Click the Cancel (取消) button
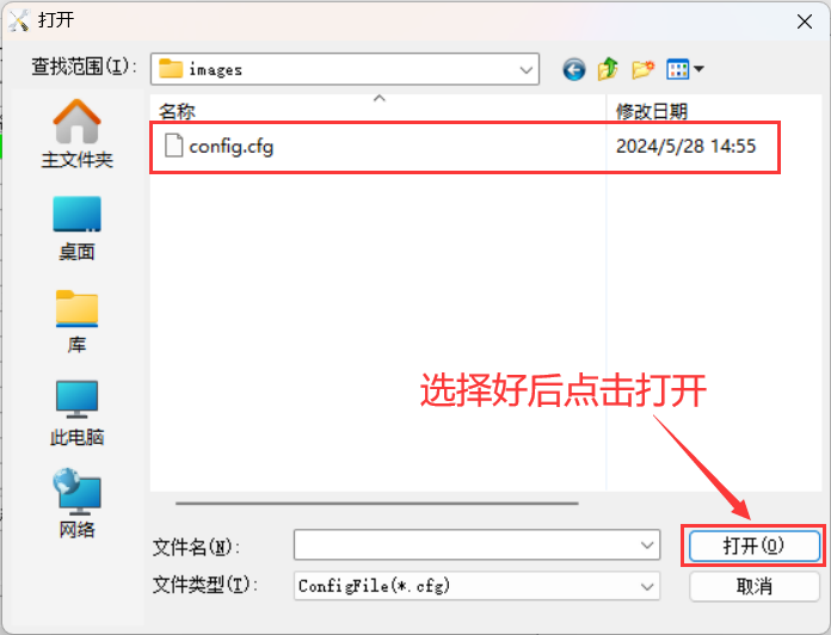 click(x=754, y=586)
